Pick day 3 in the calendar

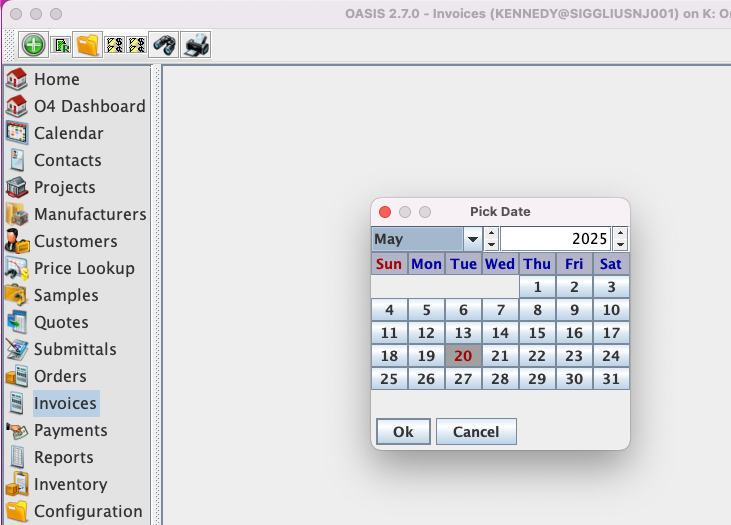click(611, 287)
